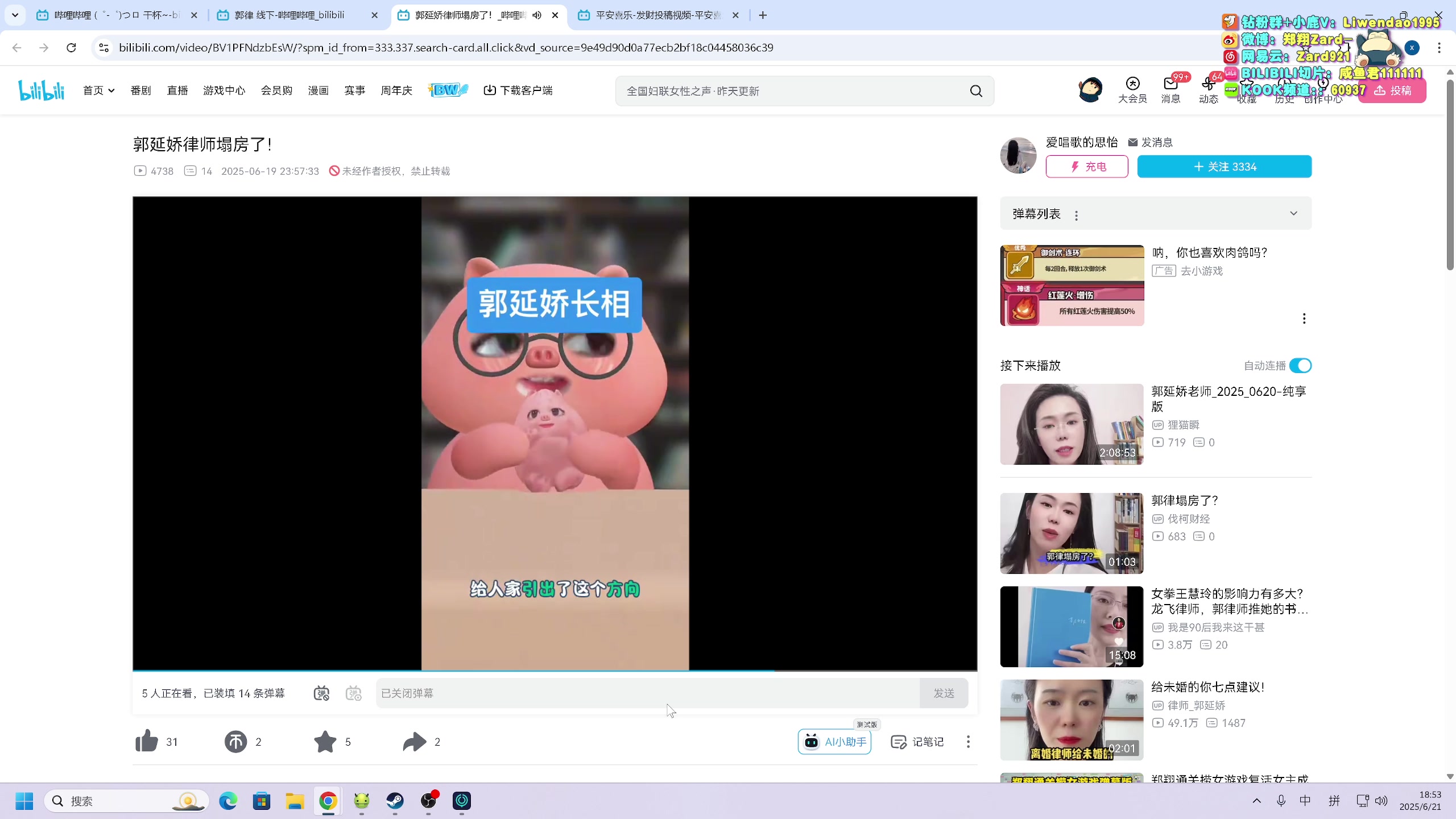Viewport: 1456px width, 819px height.
Task: Open danmaku settings icon next to toggle
Action: click(x=354, y=693)
